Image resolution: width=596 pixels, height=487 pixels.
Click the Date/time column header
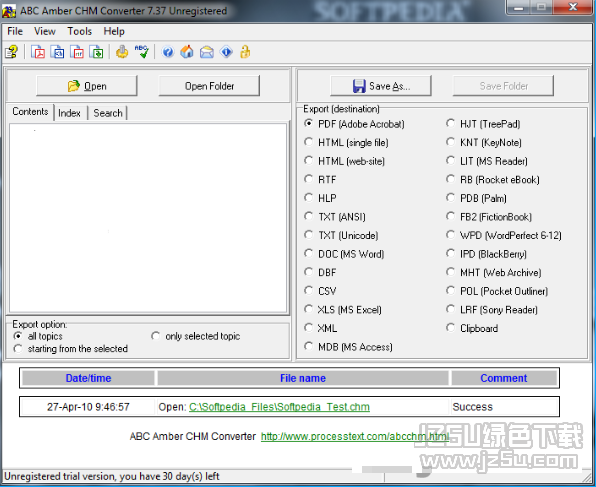(x=88, y=378)
